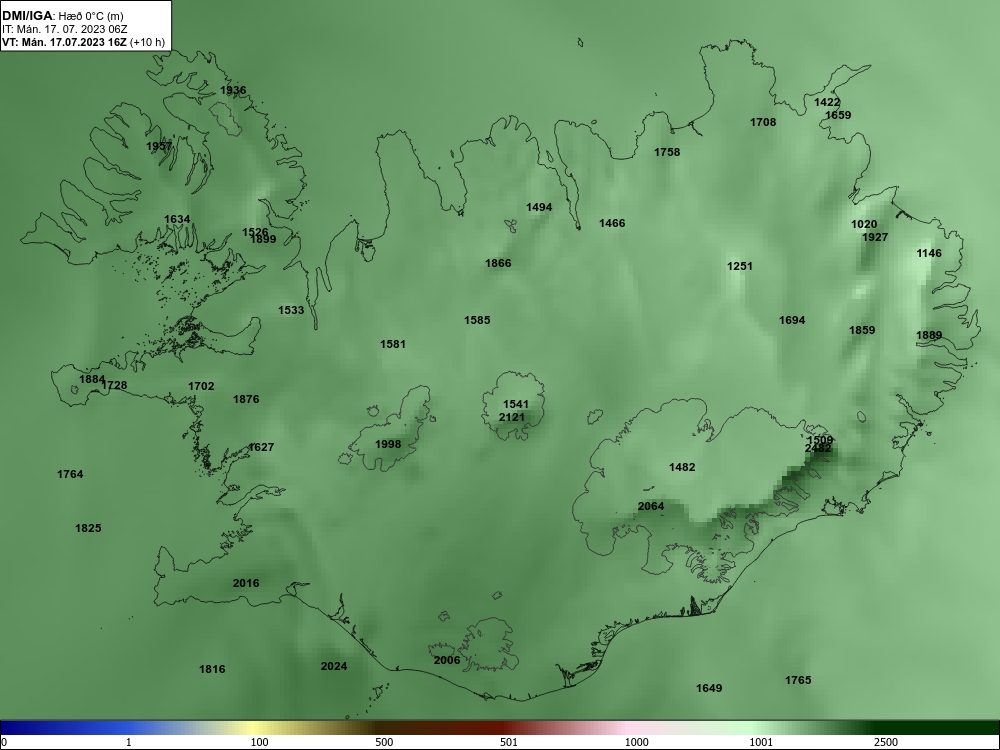Click the 1702 map value
Viewport: 1000px width, 750px height.
point(201,386)
